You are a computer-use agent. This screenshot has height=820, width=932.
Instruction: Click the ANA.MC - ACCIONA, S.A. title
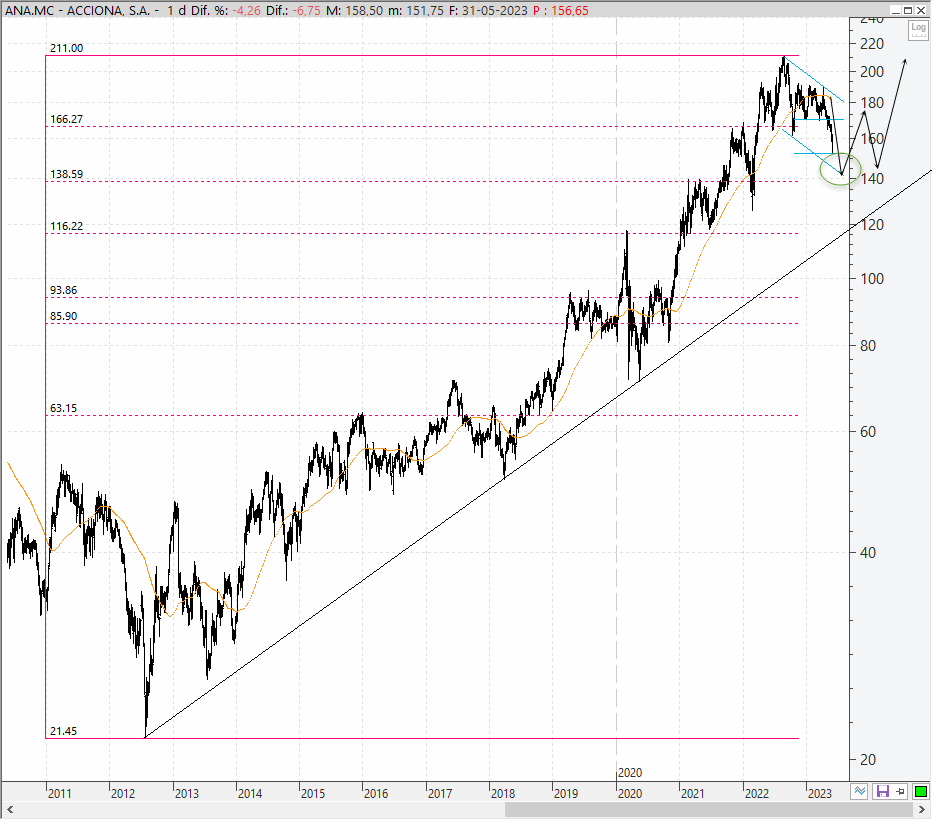click(77, 11)
